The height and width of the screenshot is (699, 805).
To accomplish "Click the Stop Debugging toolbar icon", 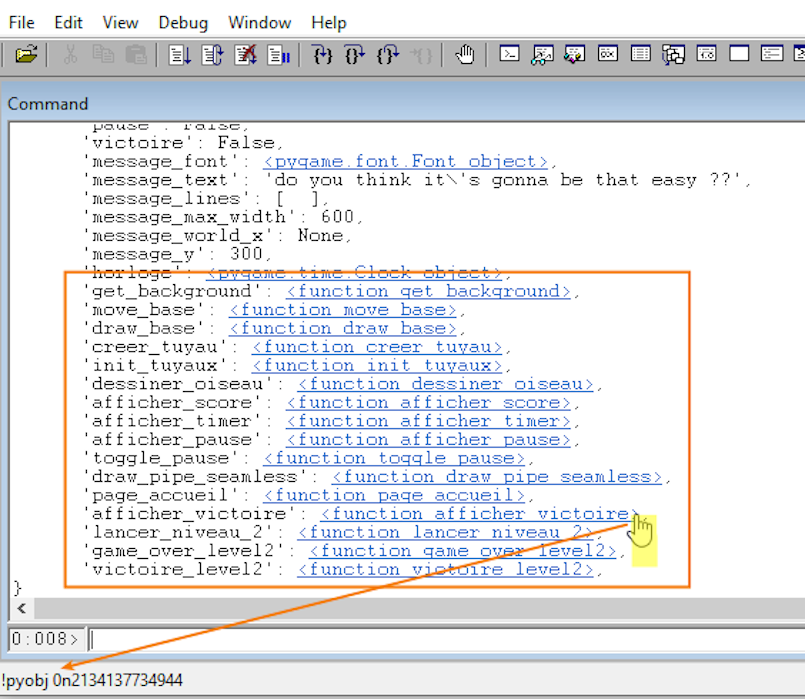I will [x=245, y=55].
